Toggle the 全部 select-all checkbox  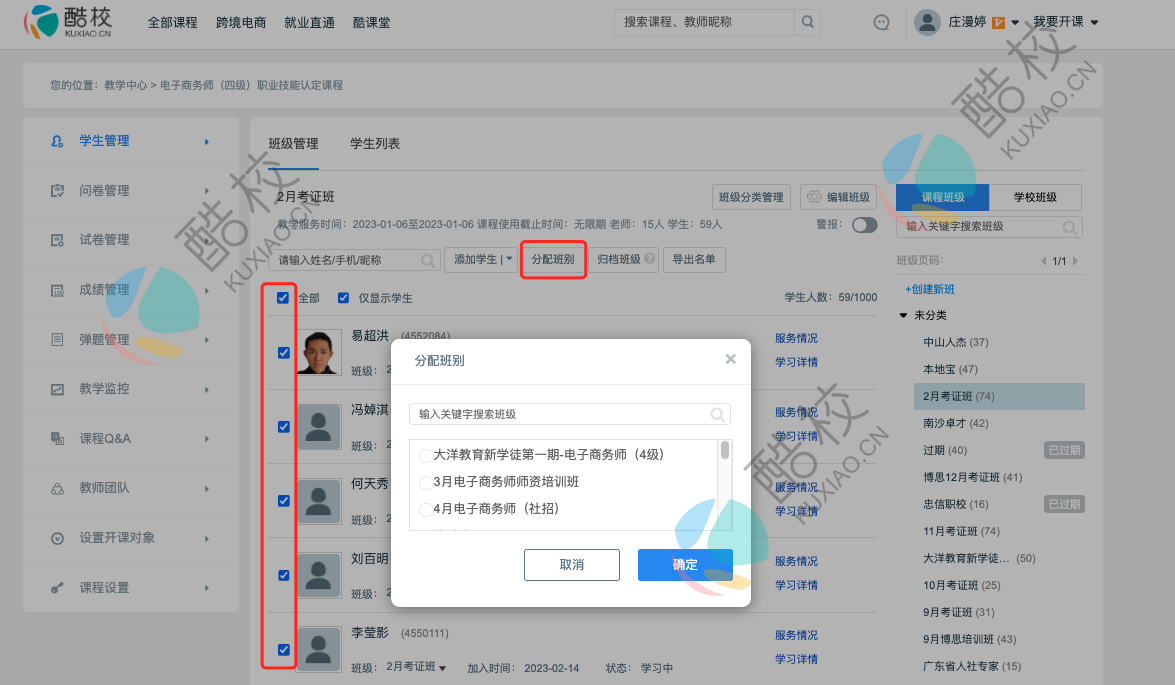point(283,298)
